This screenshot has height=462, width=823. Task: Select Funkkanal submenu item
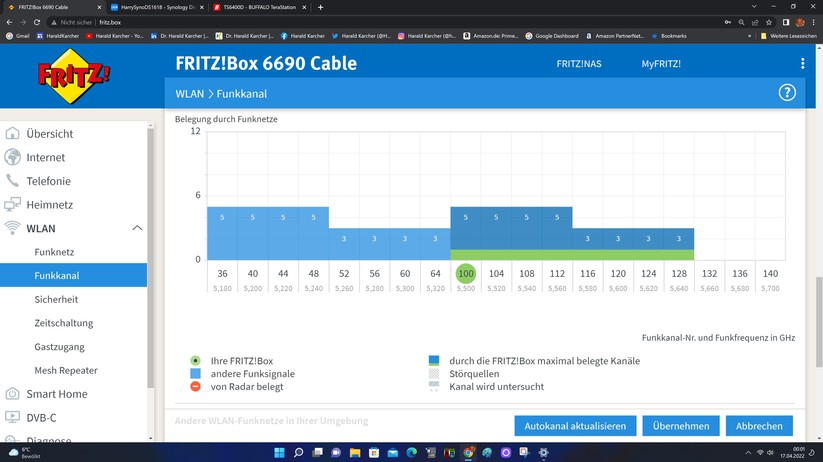point(73,275)
